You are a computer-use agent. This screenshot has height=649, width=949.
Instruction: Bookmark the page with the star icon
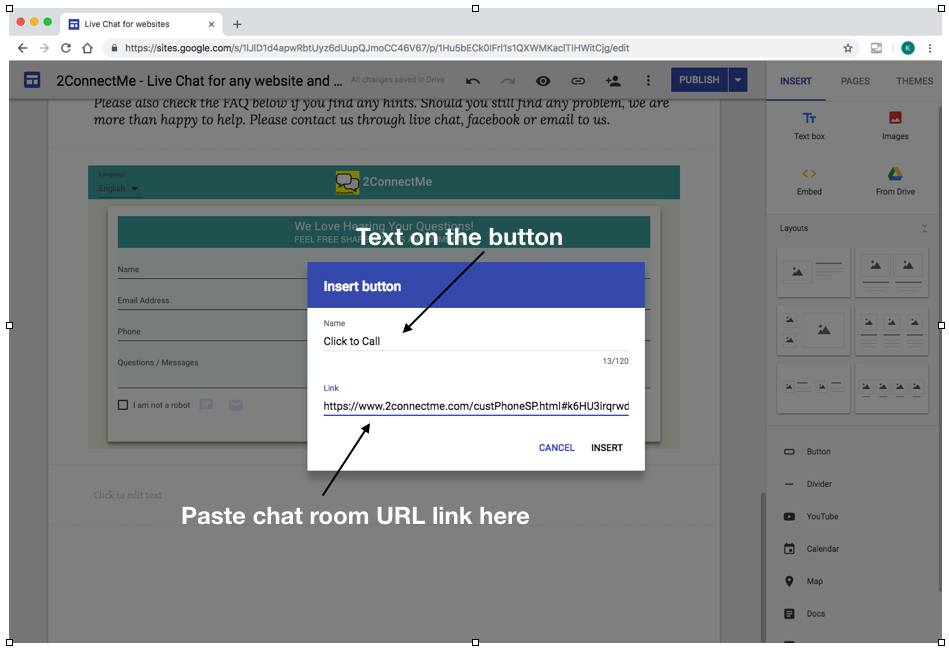click(848, 48)
